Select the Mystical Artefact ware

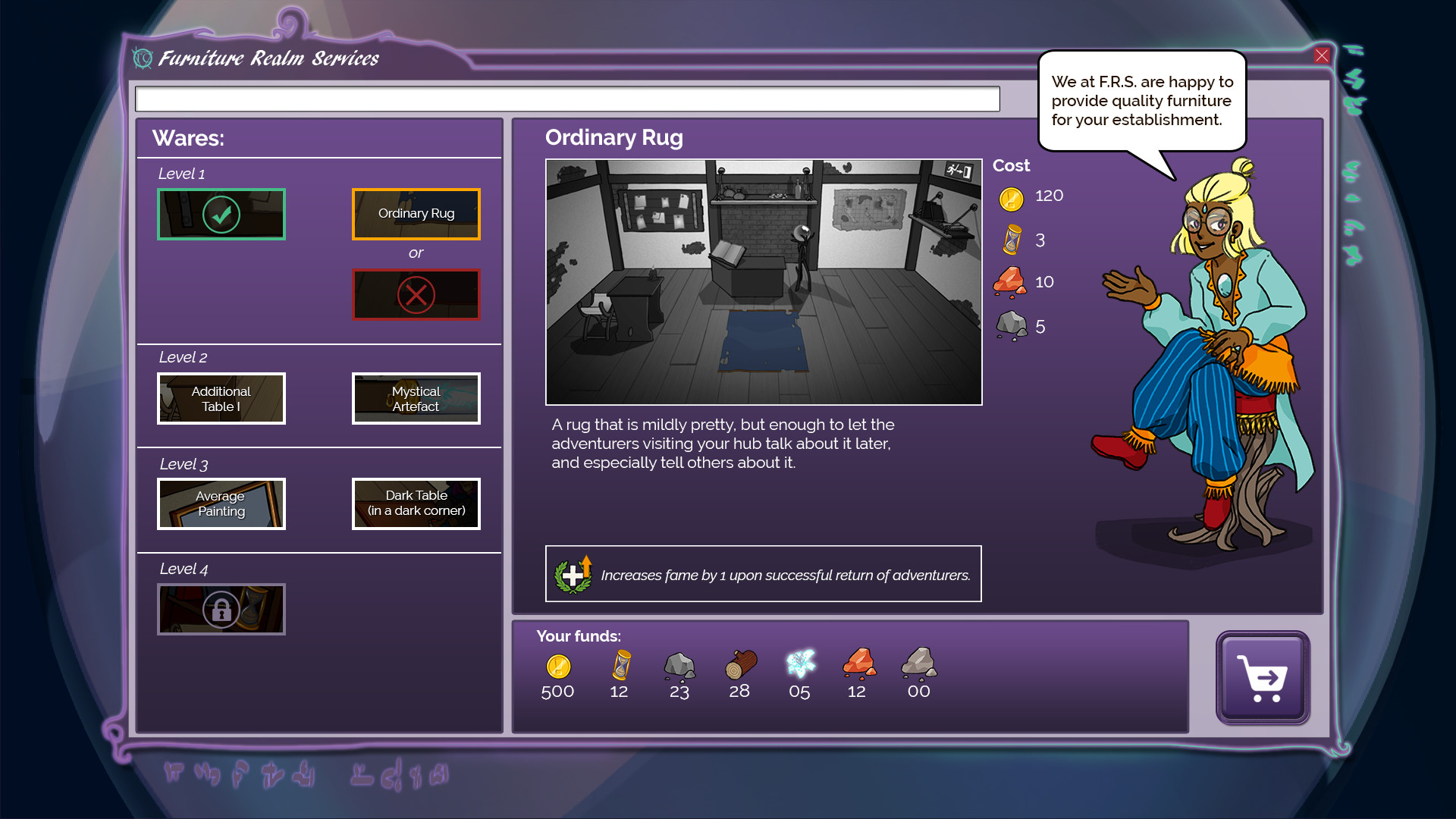(x=416, y=399)
